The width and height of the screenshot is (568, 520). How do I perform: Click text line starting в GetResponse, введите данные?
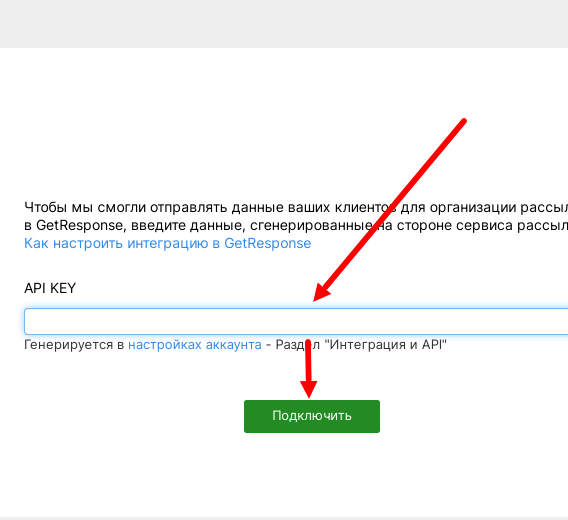(296, 225)
